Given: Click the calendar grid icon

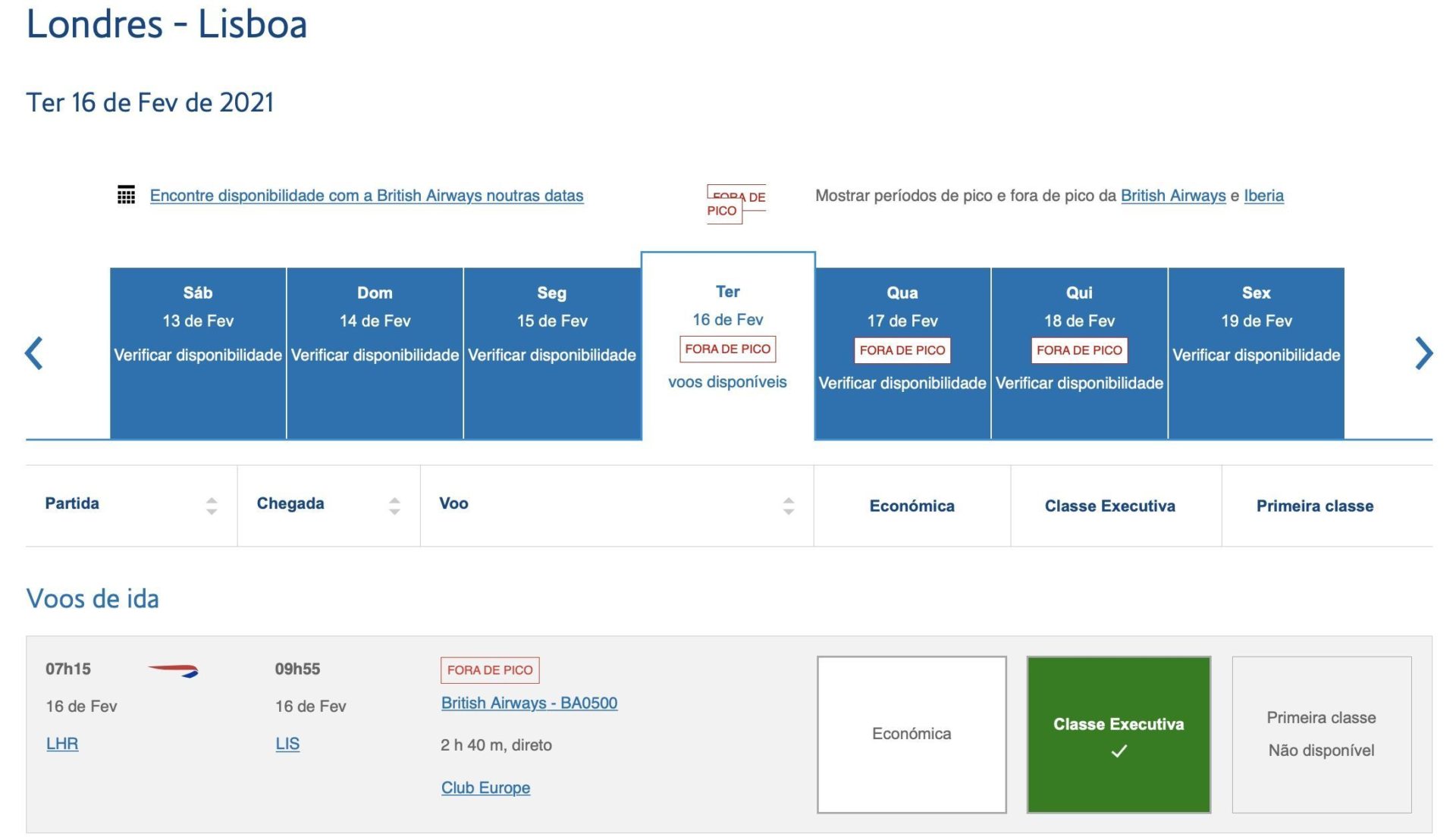Looking at the screenshot, I should [126, 195].
